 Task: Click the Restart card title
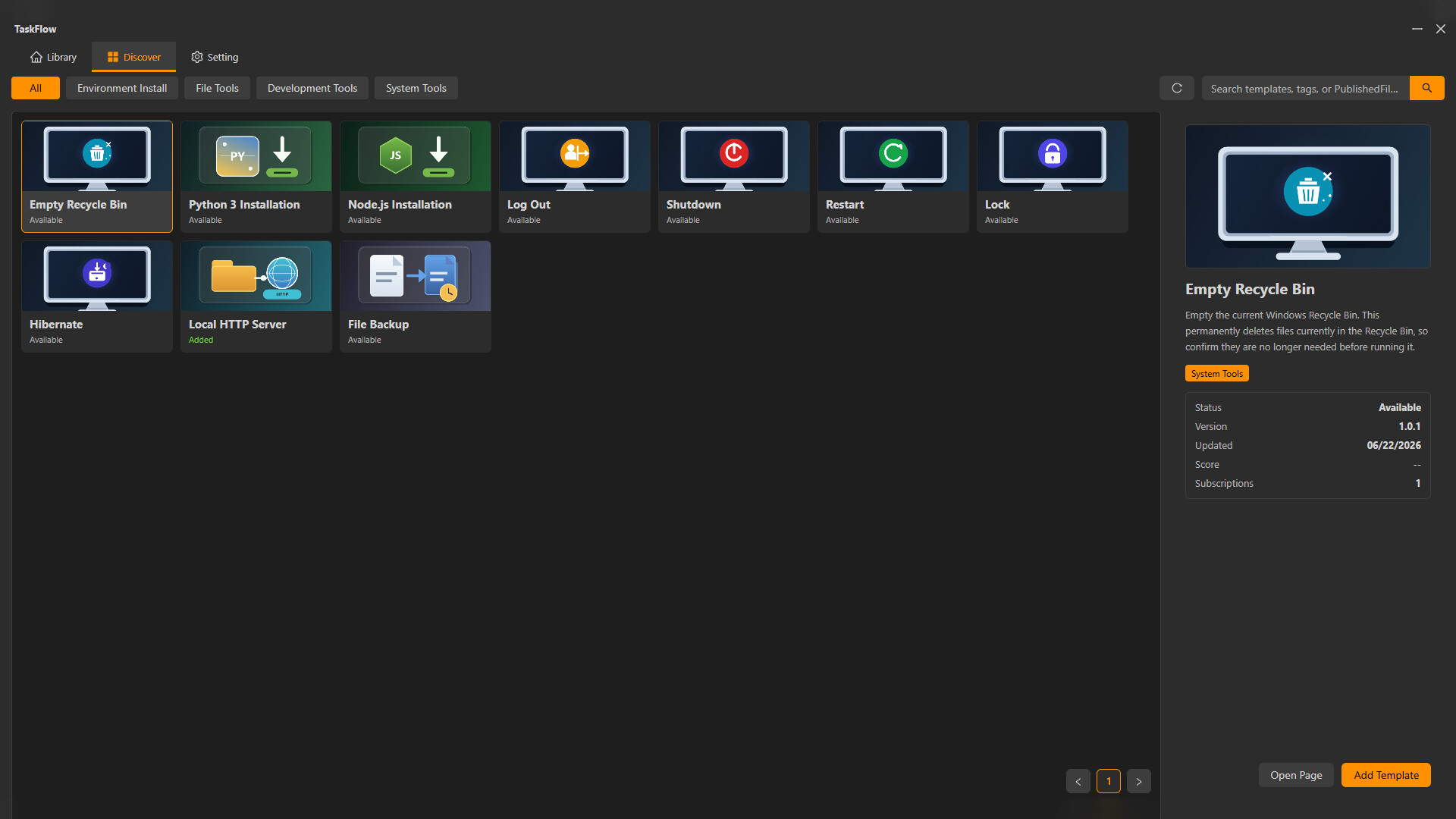coord(844,205)
